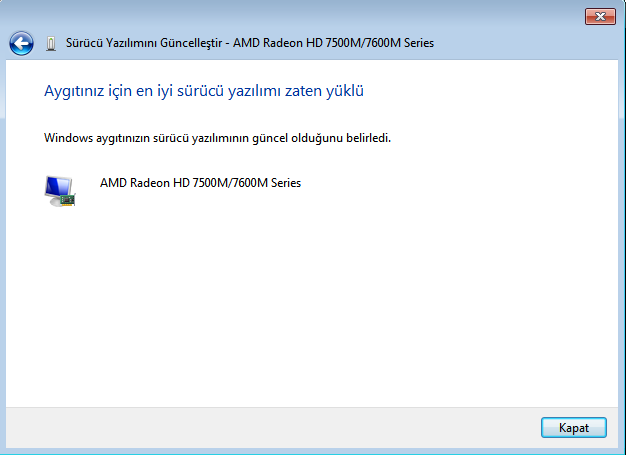Click the '7600M Series' text beside the adapter icon
This screenshot has width=628, height=455.
point(268,183)
